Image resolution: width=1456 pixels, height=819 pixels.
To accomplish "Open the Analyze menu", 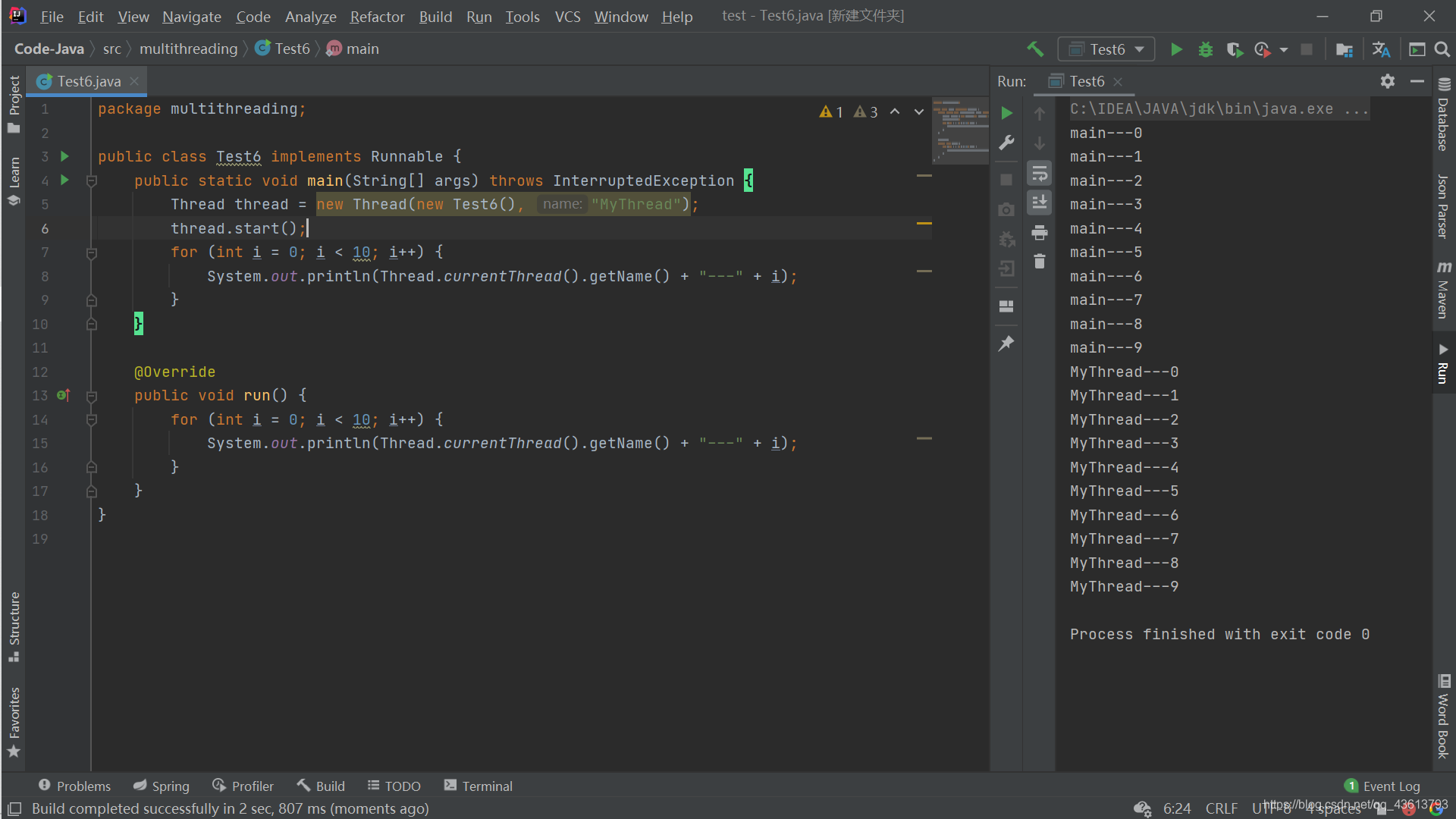I will click(x=310, y=16).
